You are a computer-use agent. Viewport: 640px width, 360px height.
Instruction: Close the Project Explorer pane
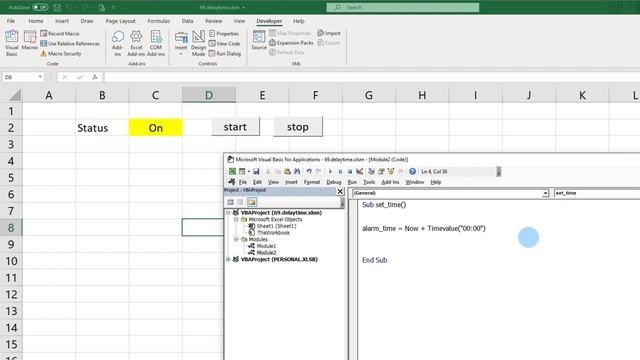[340, 191]
